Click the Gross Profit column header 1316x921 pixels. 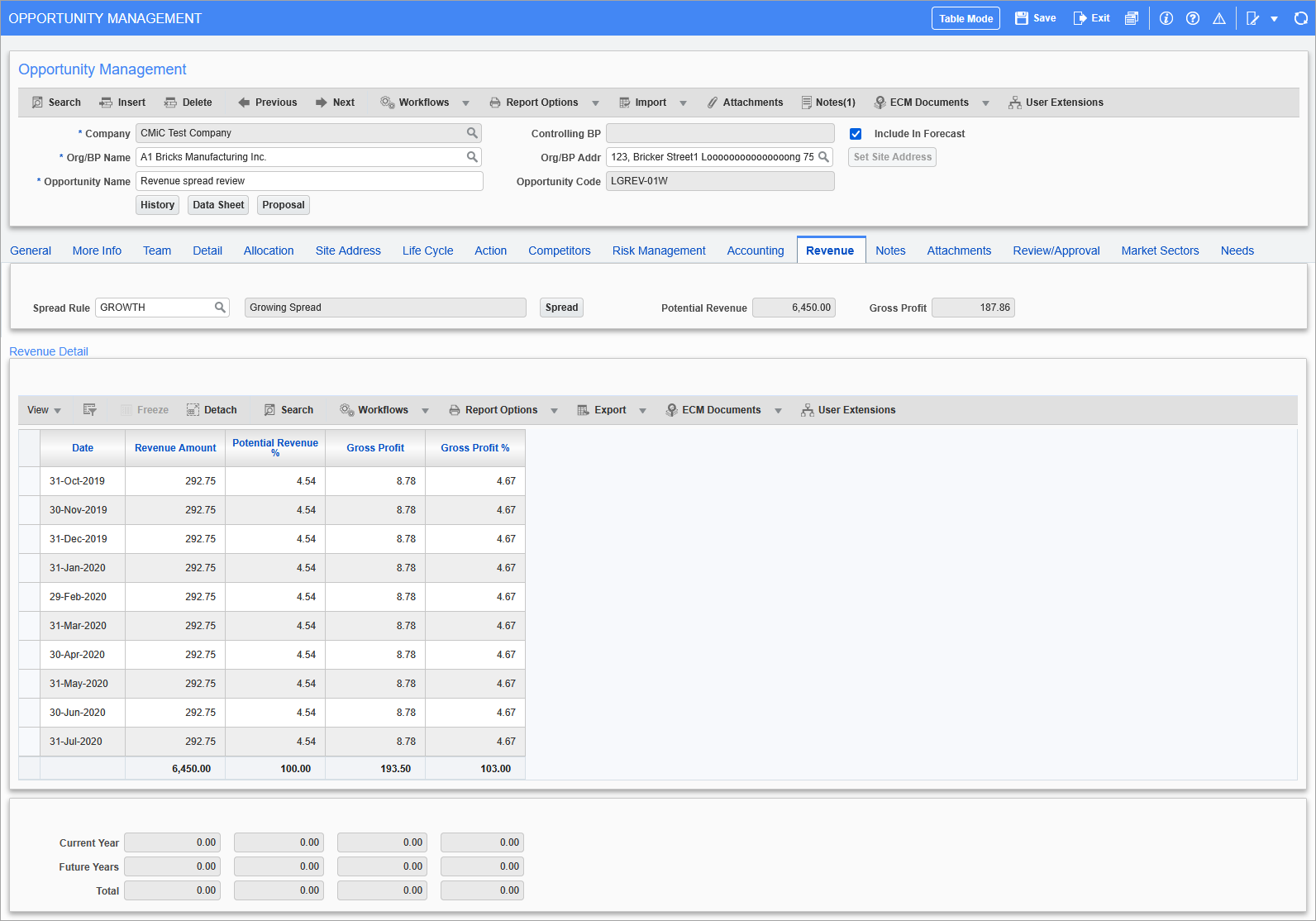[375, 448]
